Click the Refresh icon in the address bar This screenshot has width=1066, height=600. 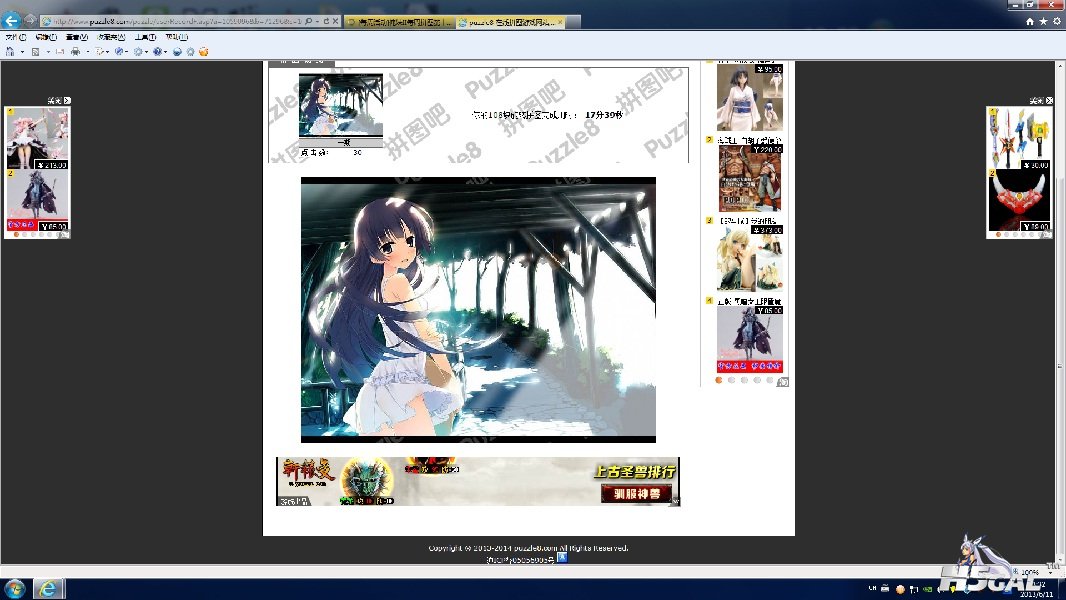click(x=326, y=21)
